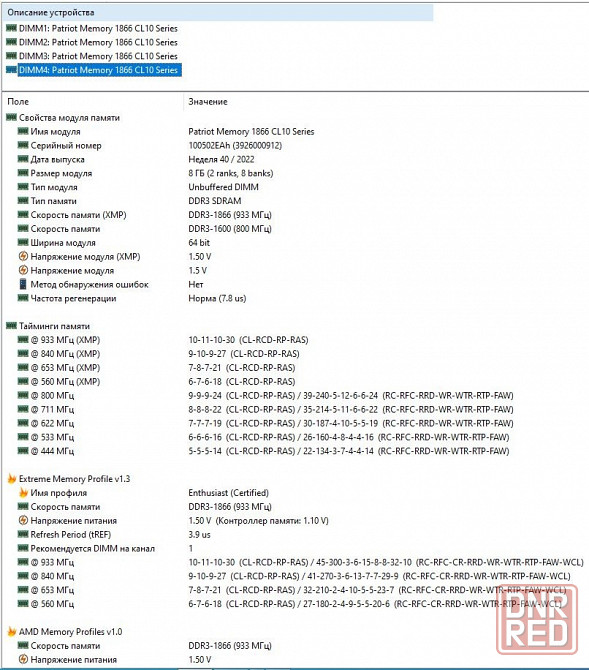Click the icon beside Метод обнаружения ошибок

click(x=23, y=284)
